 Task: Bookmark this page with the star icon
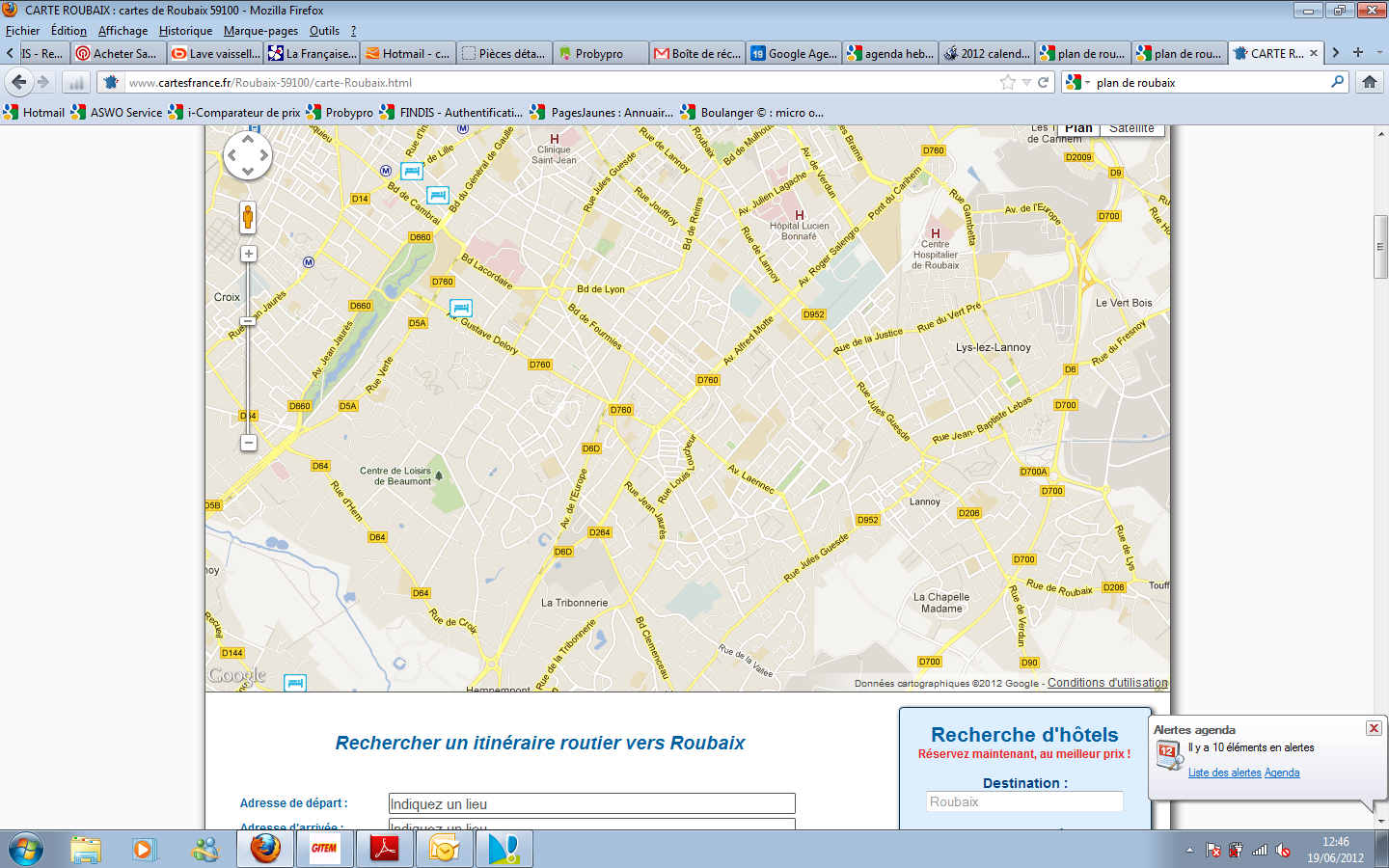pyautogui.click(x=1008, y=83)
